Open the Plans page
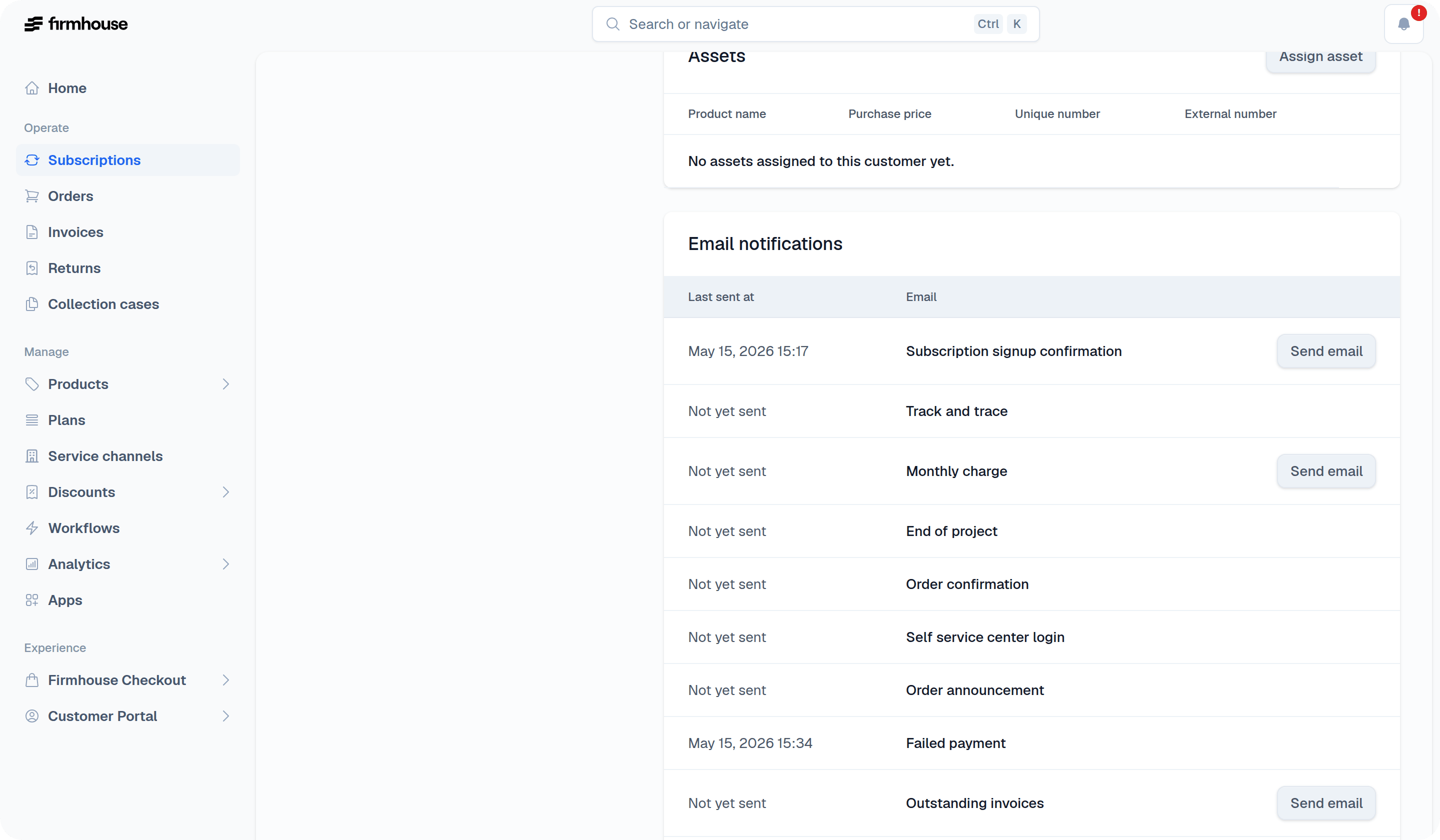This screenshot has width=1440, height=840. [128, 420]
